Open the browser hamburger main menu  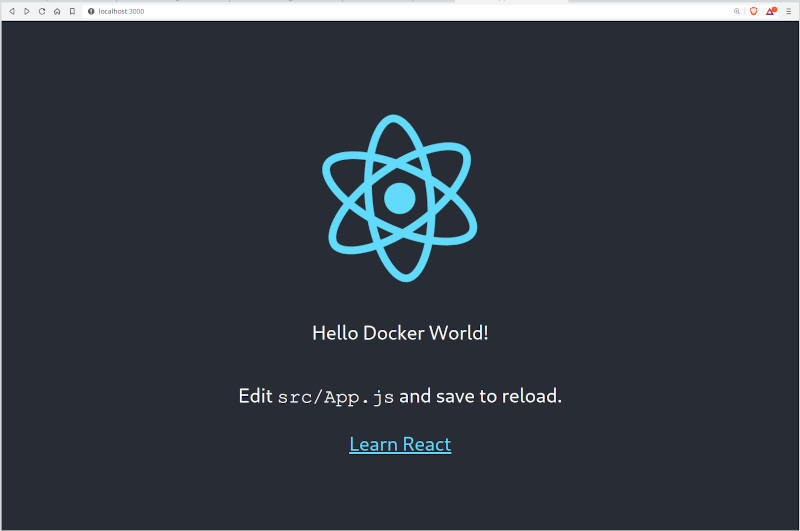click(788, 11)
